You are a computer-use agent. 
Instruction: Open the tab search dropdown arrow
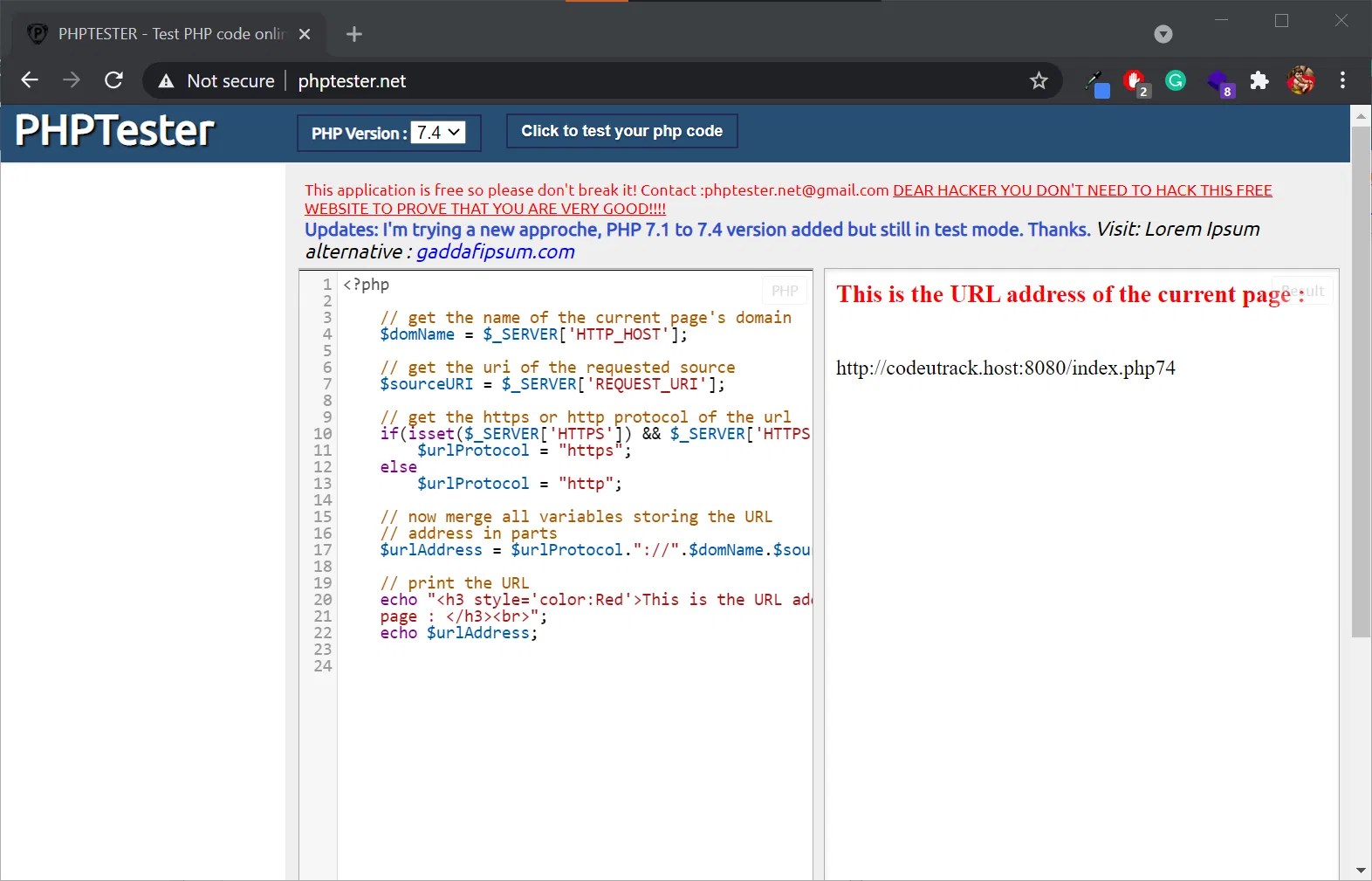(1163, 34)
